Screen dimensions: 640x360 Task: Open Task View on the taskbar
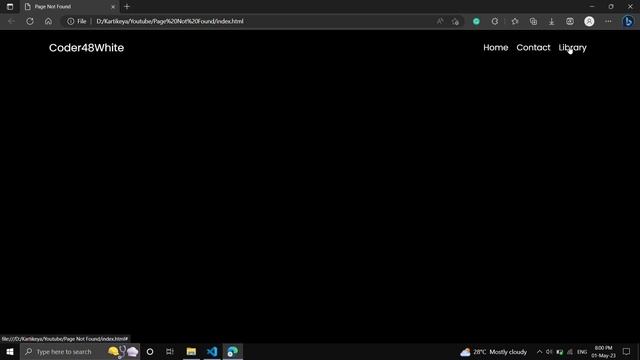tap(170, 351)
